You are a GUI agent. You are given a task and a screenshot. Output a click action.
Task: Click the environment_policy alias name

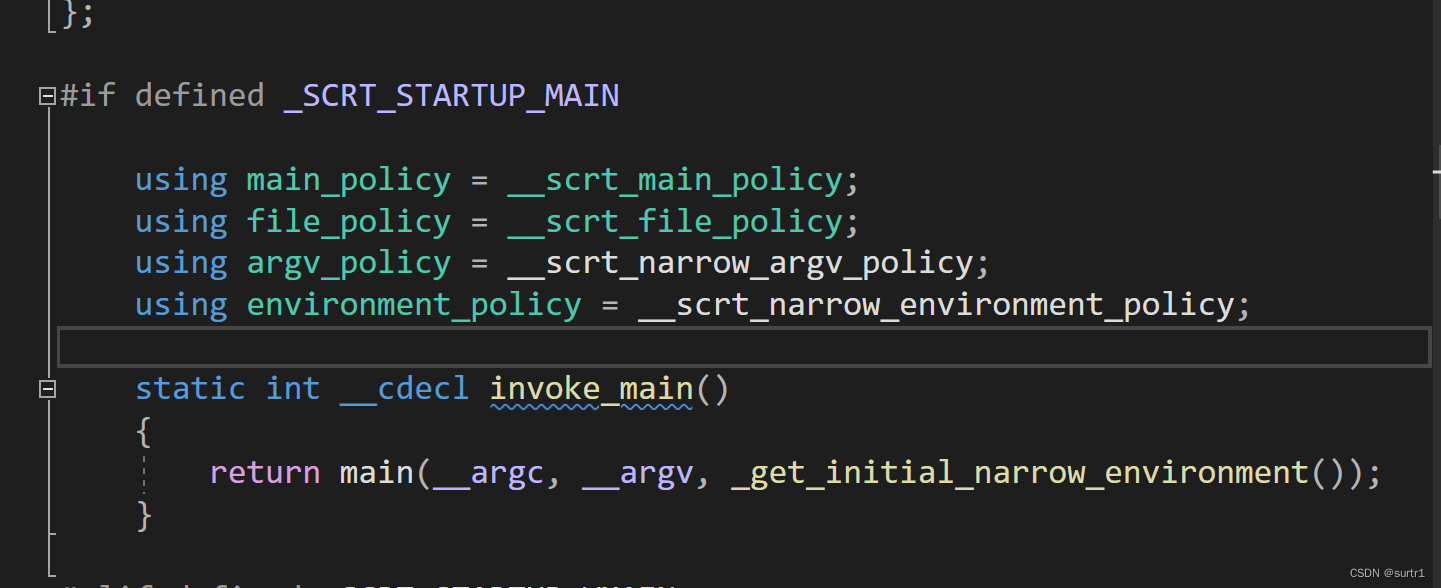pos(414,304)
